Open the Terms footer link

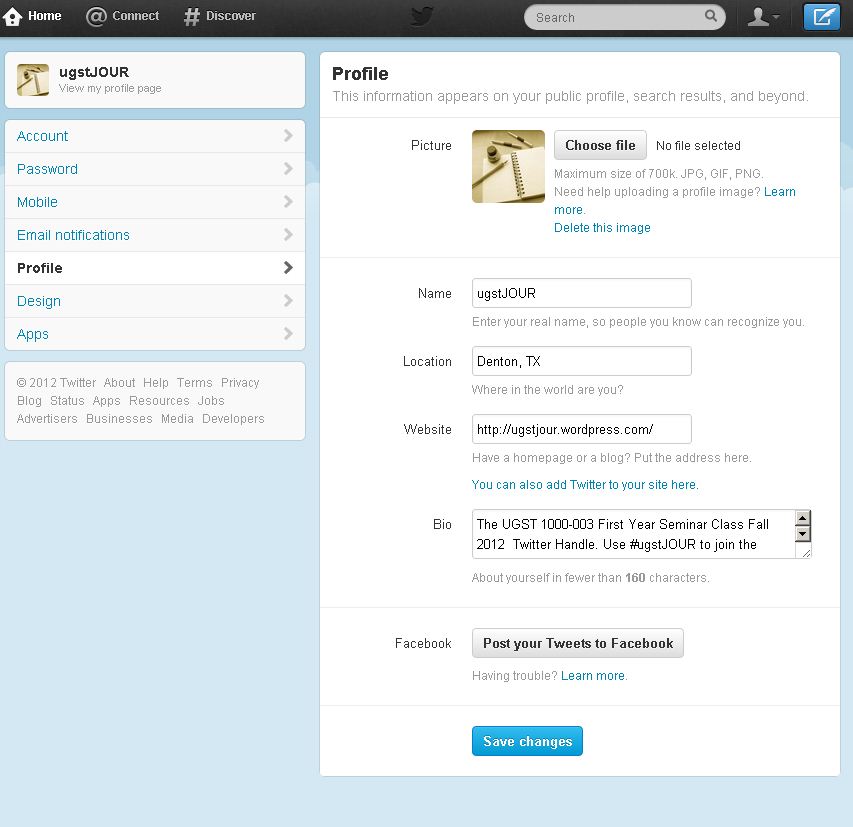[x=194, y=382]
